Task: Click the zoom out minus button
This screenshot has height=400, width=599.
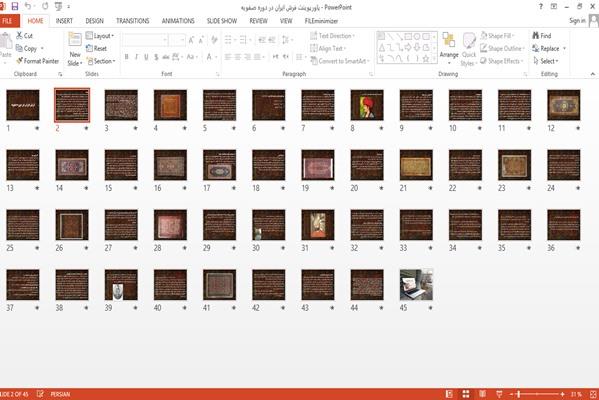Action: pos(511,394)
